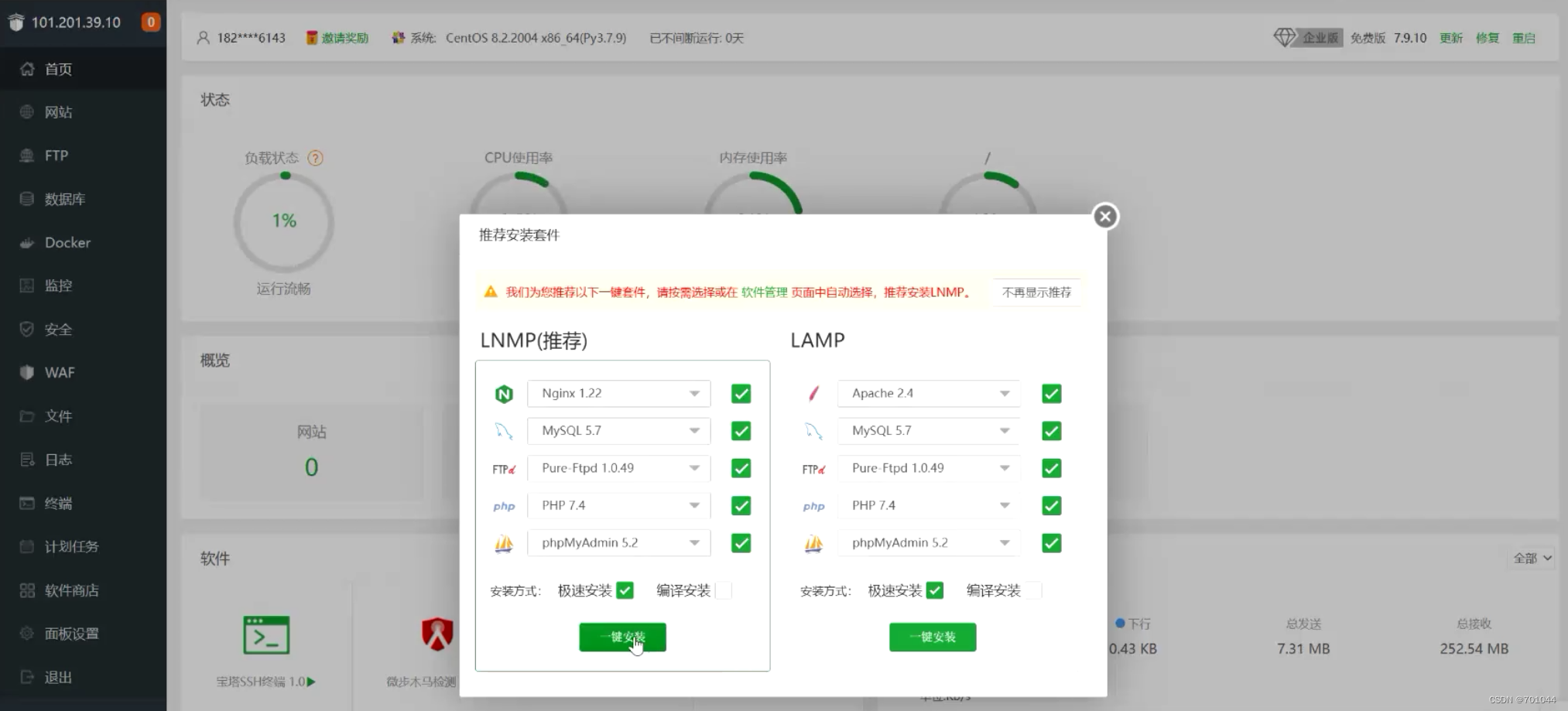This screenshot has width=1568, height=711.
Task: Click 不再显示推荐 button
Action: pos(1036,292)
